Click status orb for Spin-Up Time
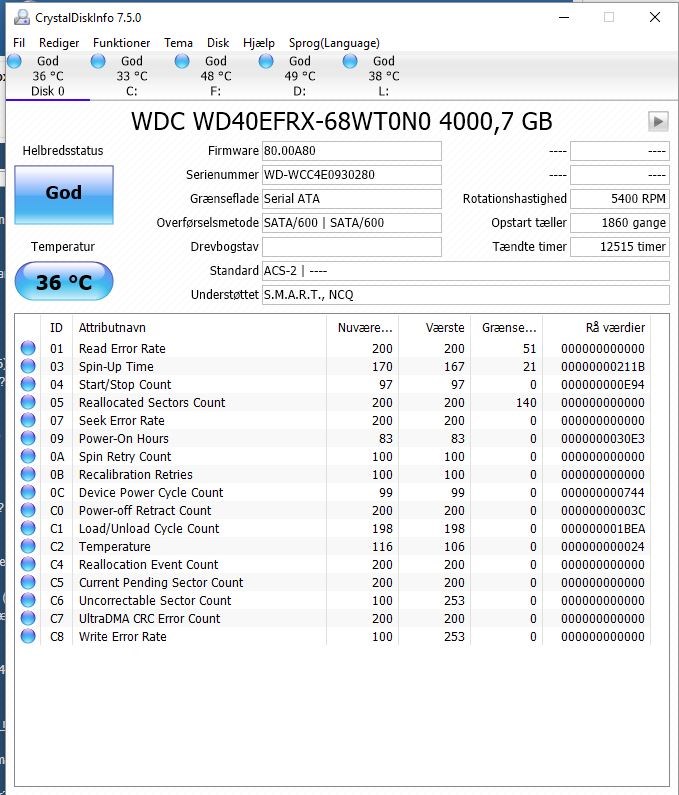 pyautogui.click(x=28, y=366)
